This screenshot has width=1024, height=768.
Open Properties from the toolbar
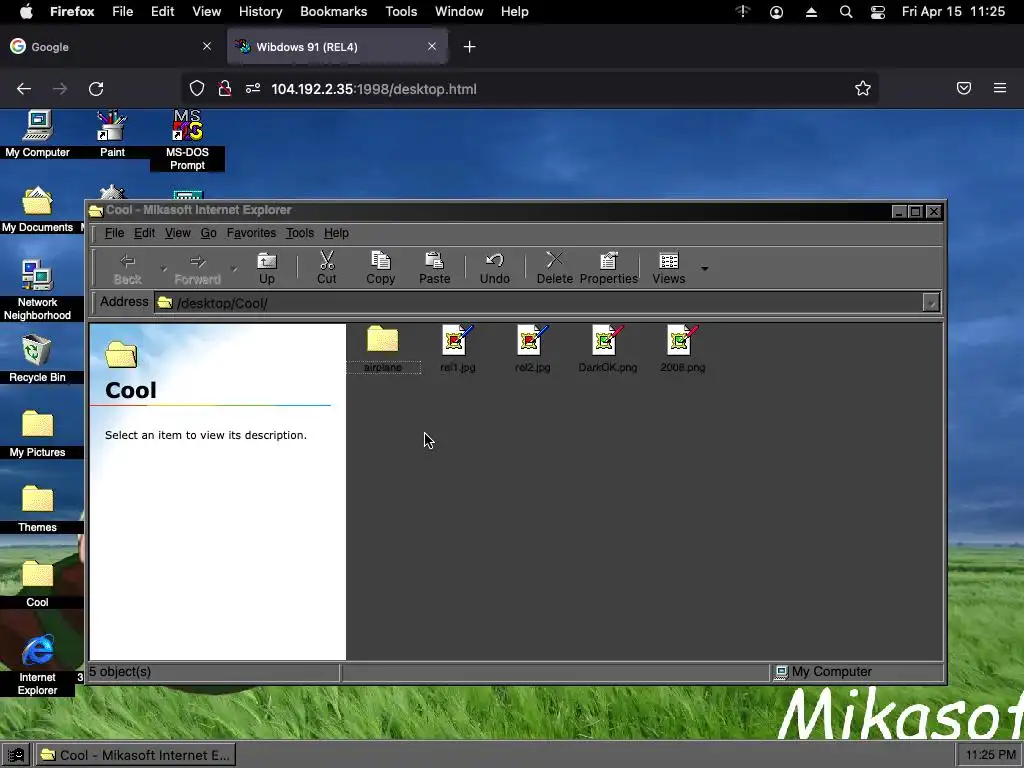tap(608, 268)
